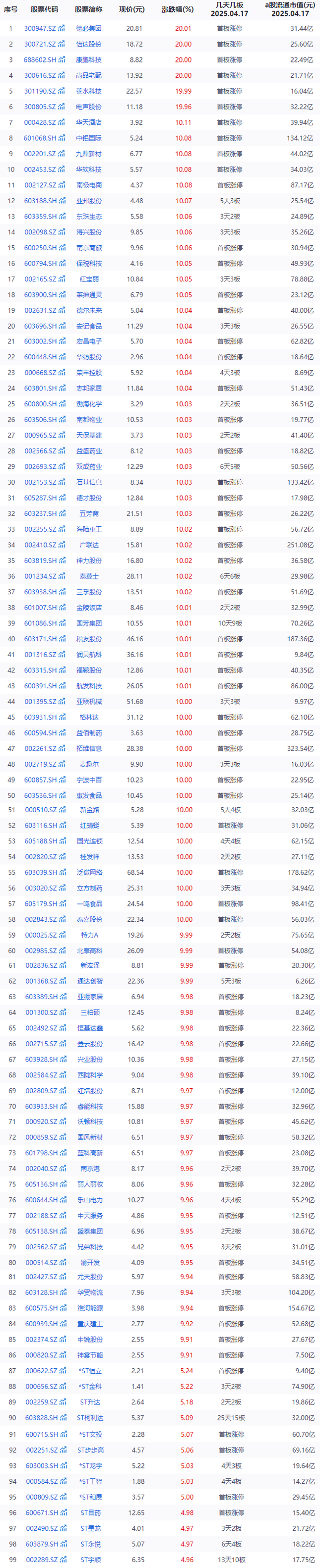Image resolution: width=320 pixels, height=1568 pixels.
Task: Open chart icon beside 002127.SZ
Action: point(62,185)
